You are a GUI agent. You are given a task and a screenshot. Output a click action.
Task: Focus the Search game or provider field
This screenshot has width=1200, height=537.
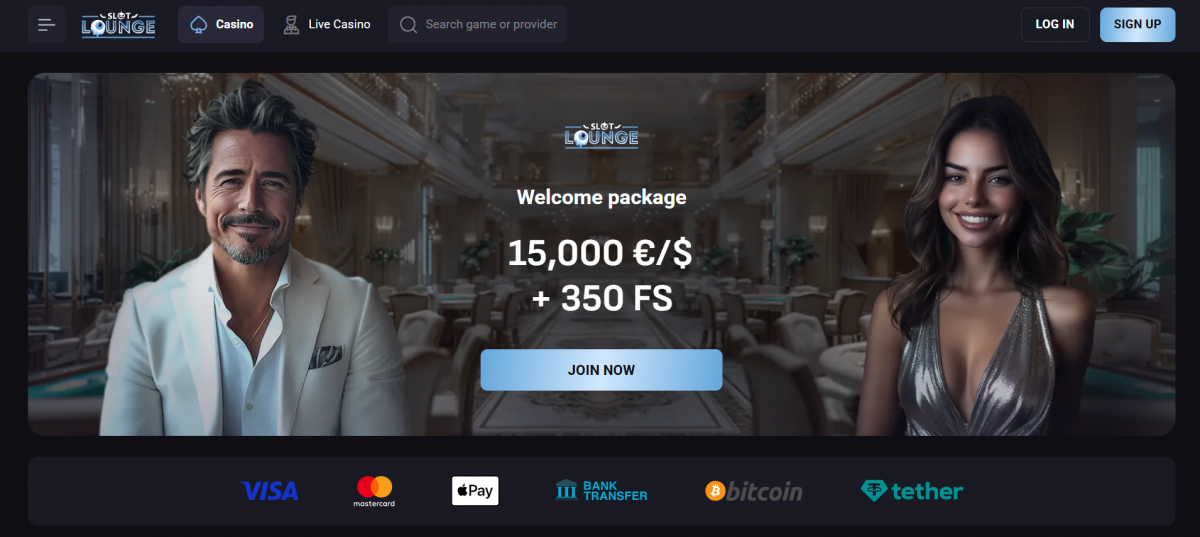477,24
